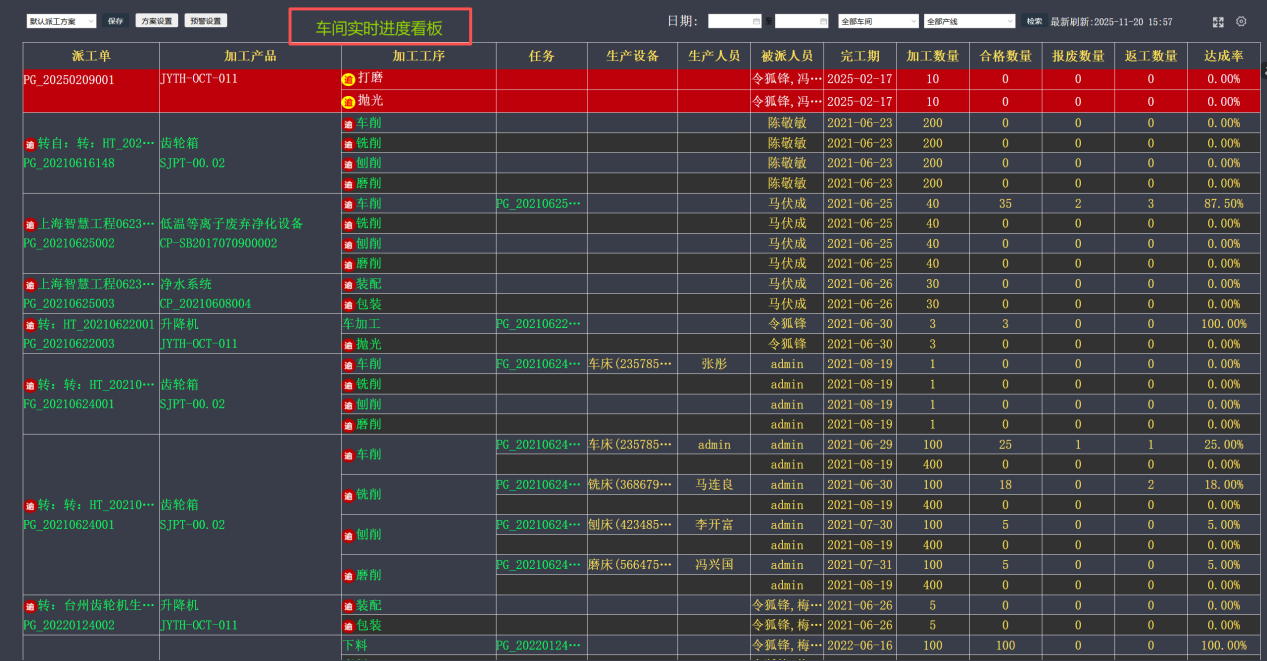Screen dimensions: 1267x661
Task: Open the PG_20220124 task link in 下料 row
Action: pos(539,646)
